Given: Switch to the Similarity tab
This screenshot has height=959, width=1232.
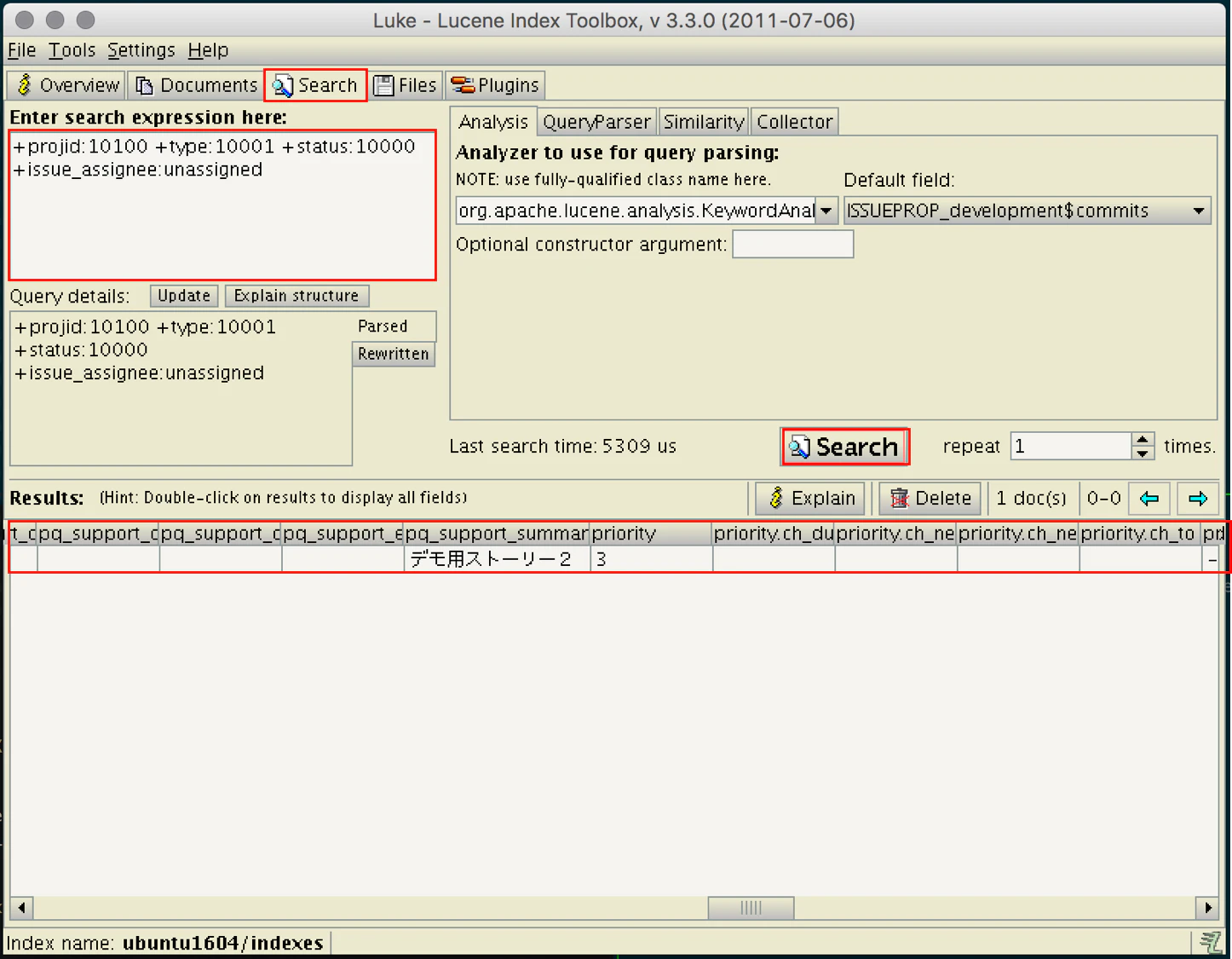Looking at the screenshot, I should (703, 122).
